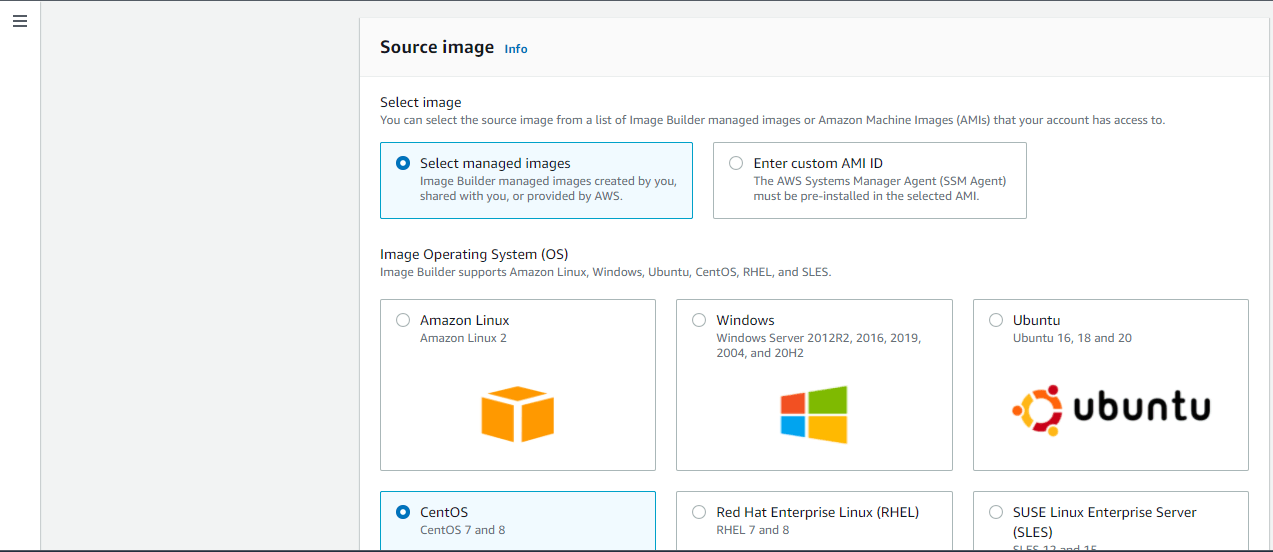Viewport: 1273px width, 552px height.
Task: Click the managed images description text
Action: (x=549, y=189)
